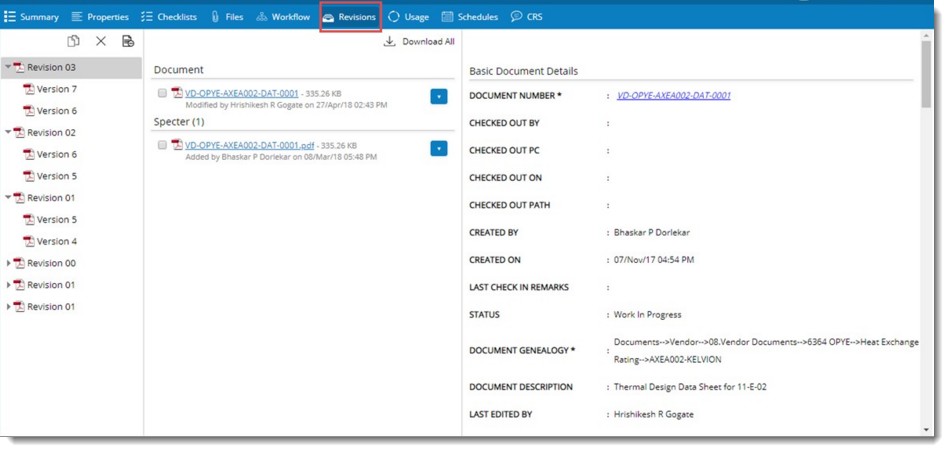Collapse the Revision 03 tree node
The width and height of the screenshot is (949, 452).
[x=8, y=67]
